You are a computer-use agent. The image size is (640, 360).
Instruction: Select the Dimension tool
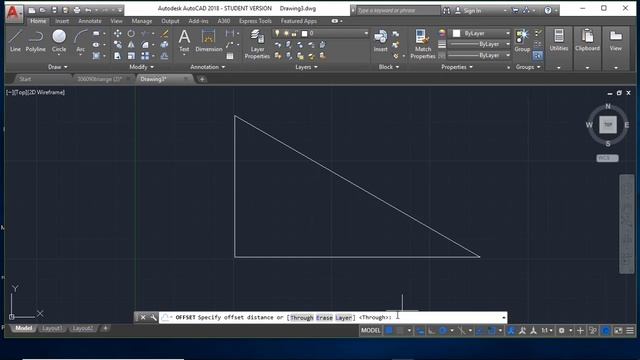point(209,41)
